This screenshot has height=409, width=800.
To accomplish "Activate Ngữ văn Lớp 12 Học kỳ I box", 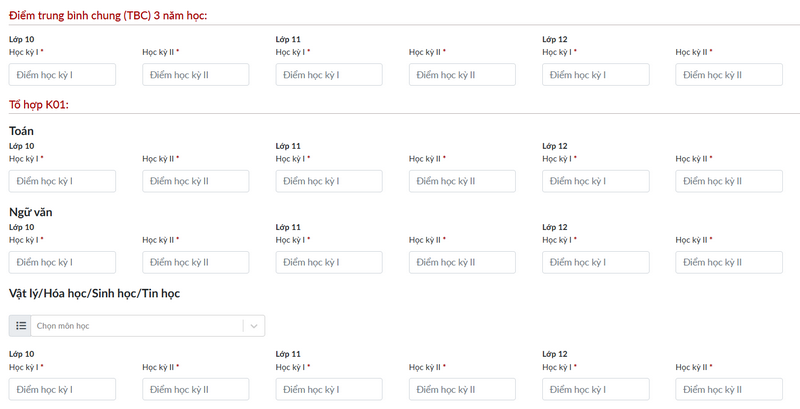I will pyautogui.click(x=596, y=262).
